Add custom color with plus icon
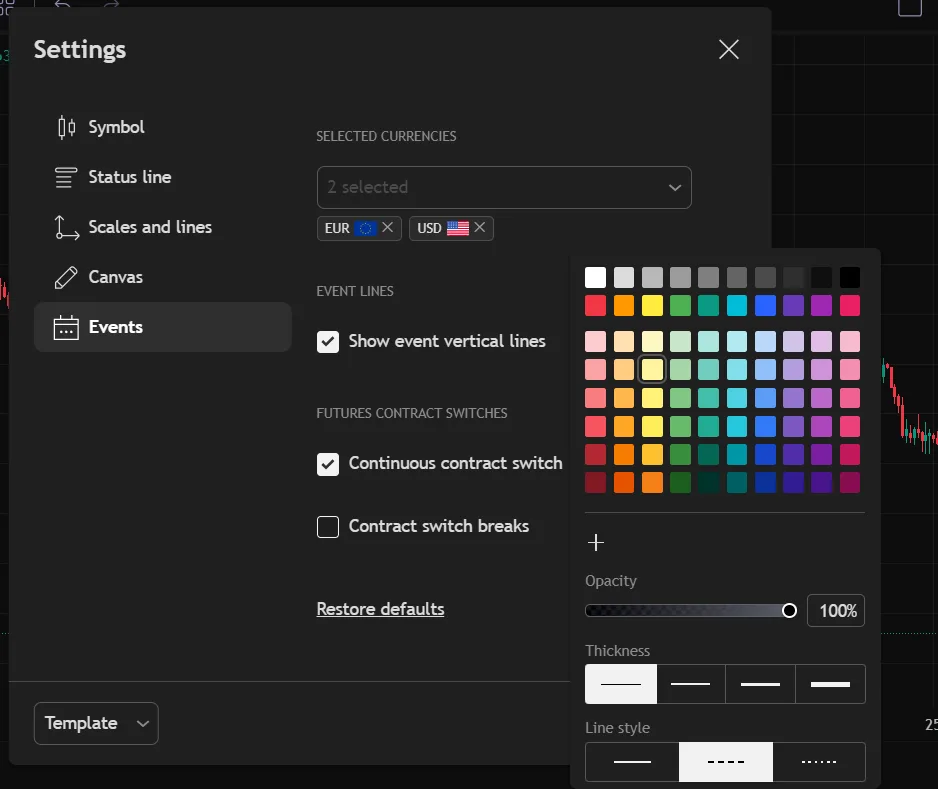This screenshot has height=789, width=938. pos(596,543)
